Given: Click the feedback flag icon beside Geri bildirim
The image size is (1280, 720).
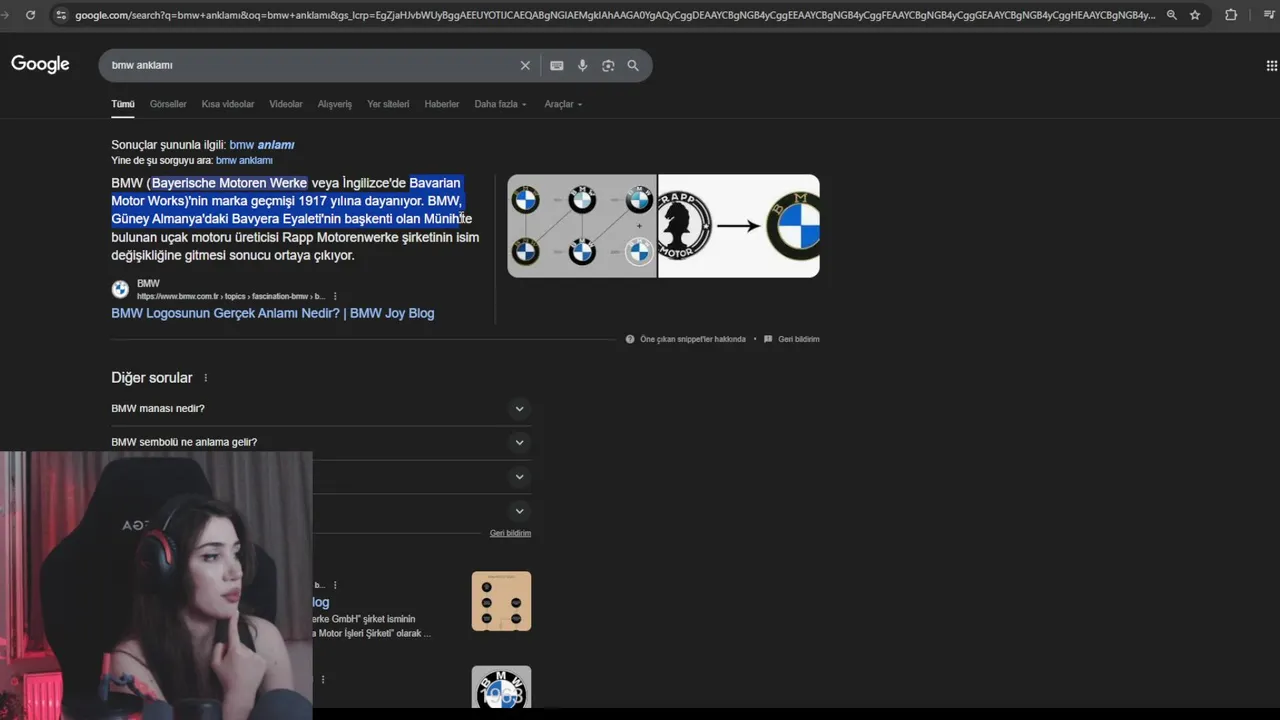Looking at the screenshot, I should 768,339.
